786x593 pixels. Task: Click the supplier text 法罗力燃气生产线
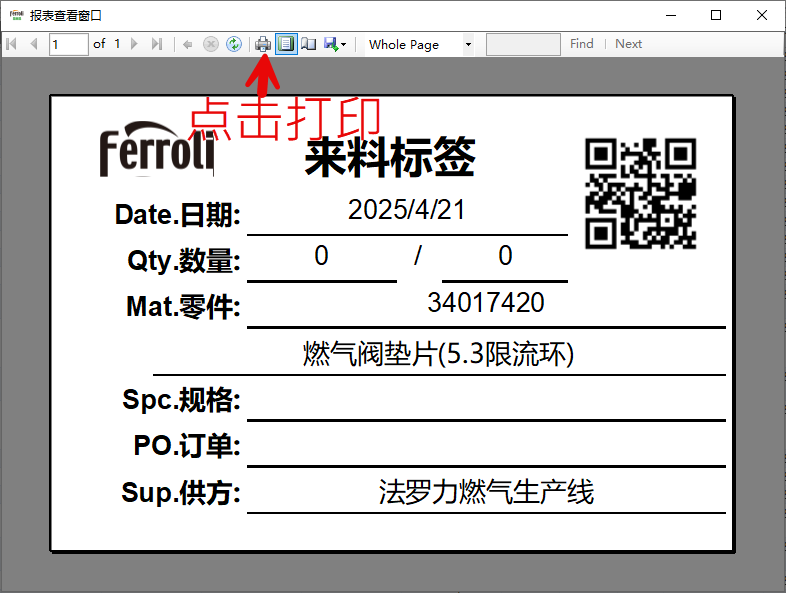486,492
